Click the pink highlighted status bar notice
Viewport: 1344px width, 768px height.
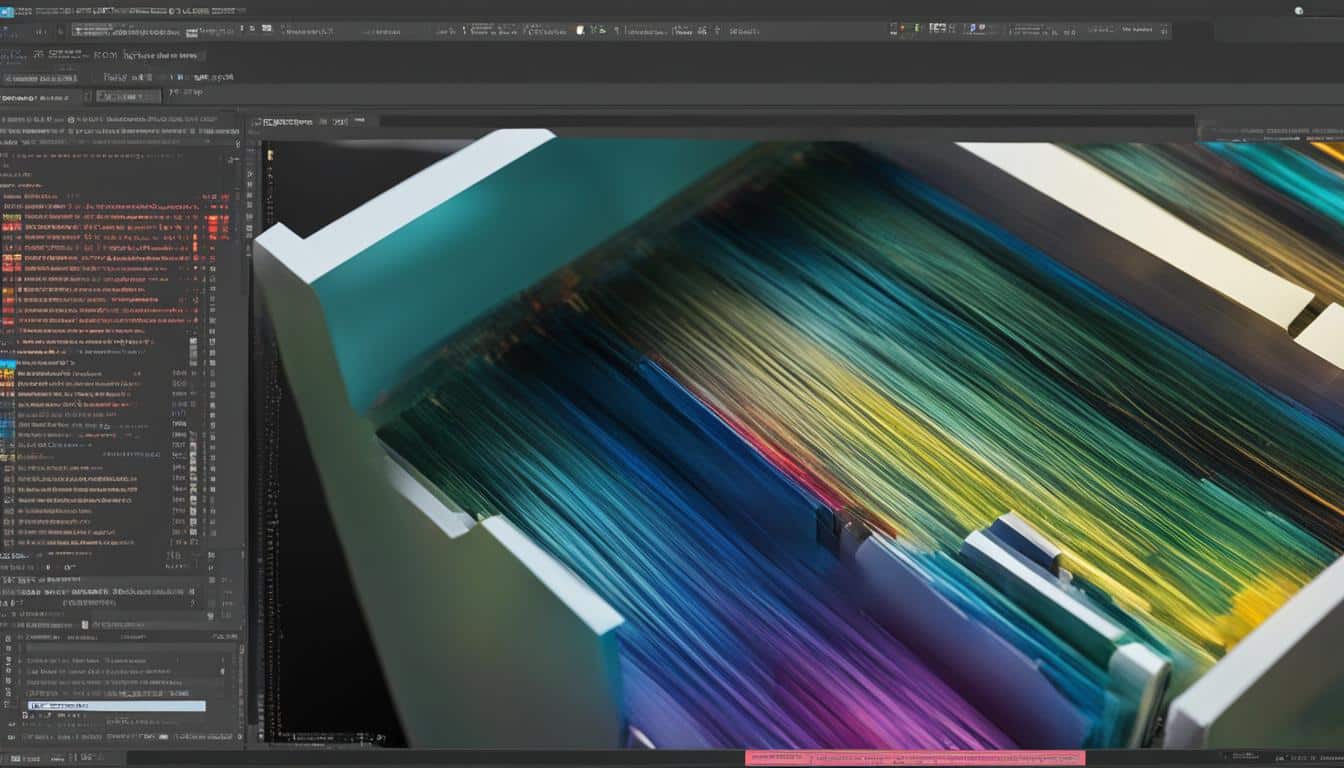click(914, 758)
